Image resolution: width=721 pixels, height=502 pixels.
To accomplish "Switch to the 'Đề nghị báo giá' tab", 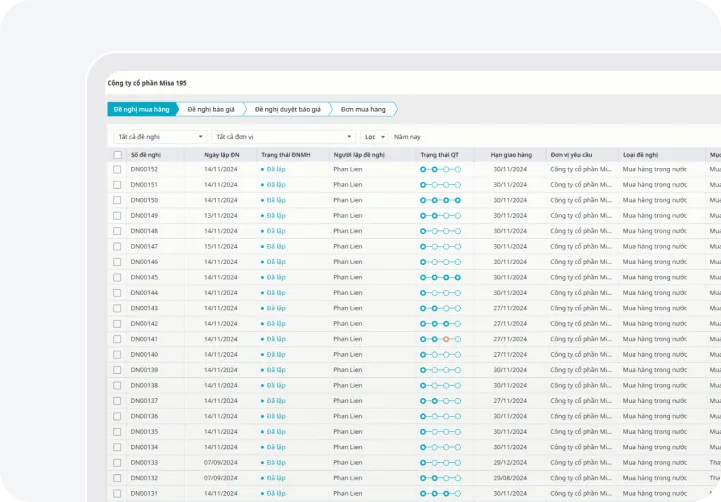I will click(211, 109).
